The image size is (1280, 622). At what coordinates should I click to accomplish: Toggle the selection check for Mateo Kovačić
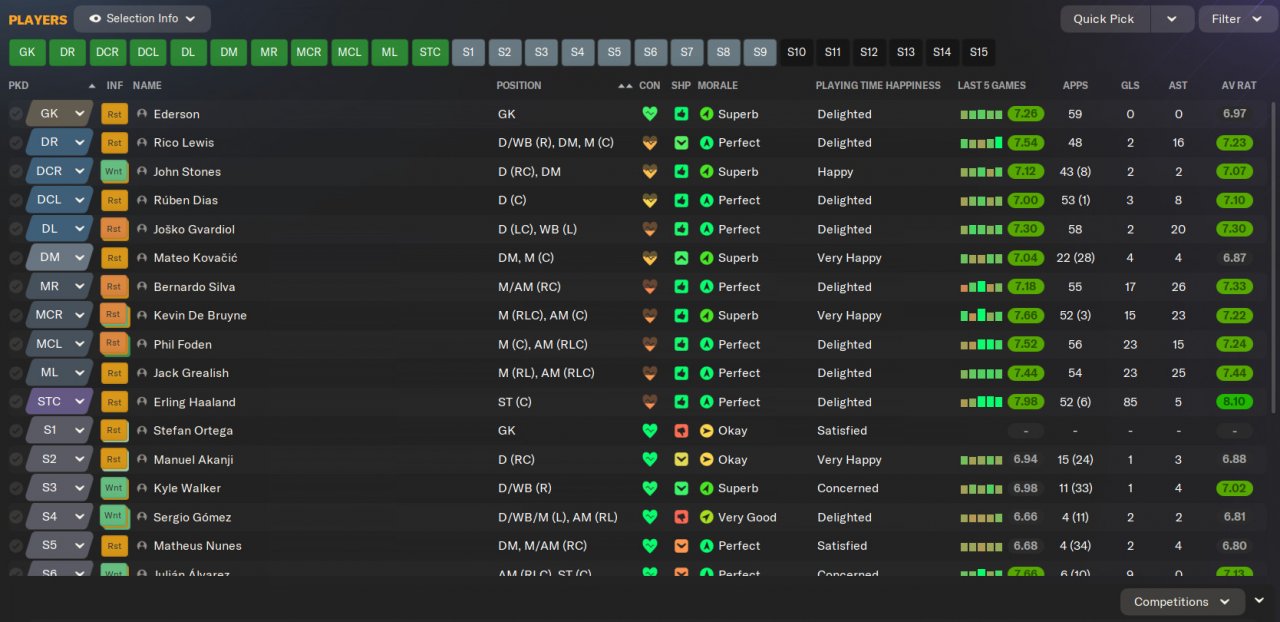(16, 258)
